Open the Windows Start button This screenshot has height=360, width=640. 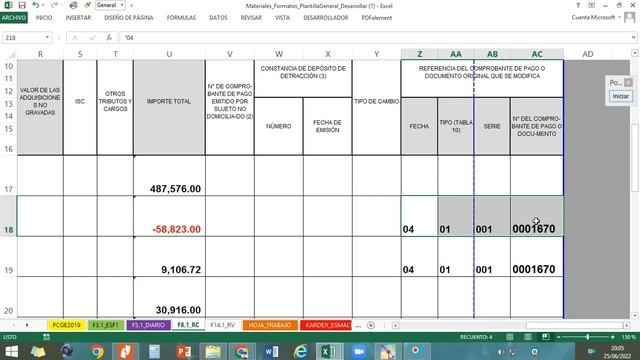point(11,351)
